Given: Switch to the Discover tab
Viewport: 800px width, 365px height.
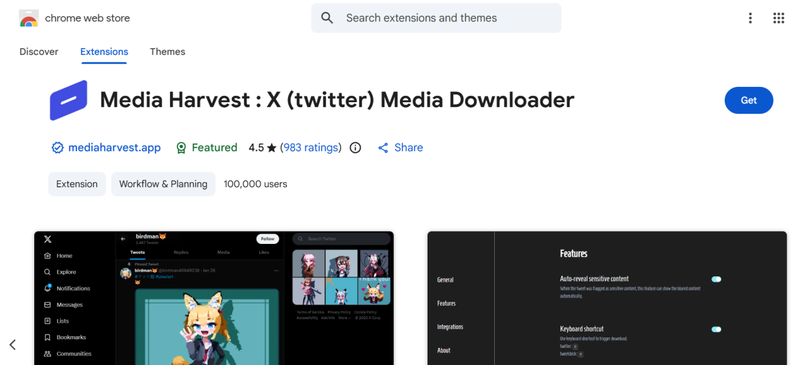Looking at the screenshot, I should tap(39, 52).
